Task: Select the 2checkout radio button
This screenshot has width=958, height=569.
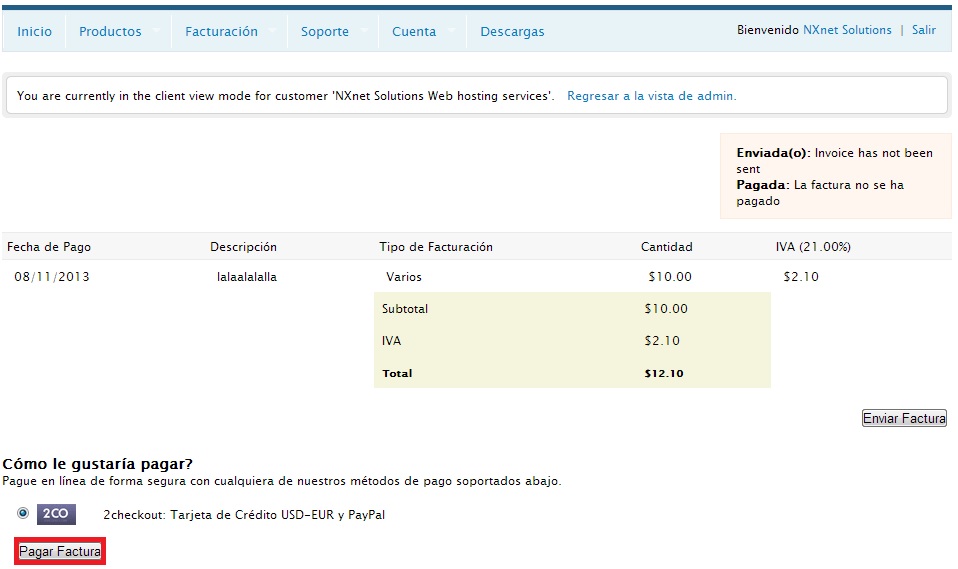Action: (x=23, y=513)
